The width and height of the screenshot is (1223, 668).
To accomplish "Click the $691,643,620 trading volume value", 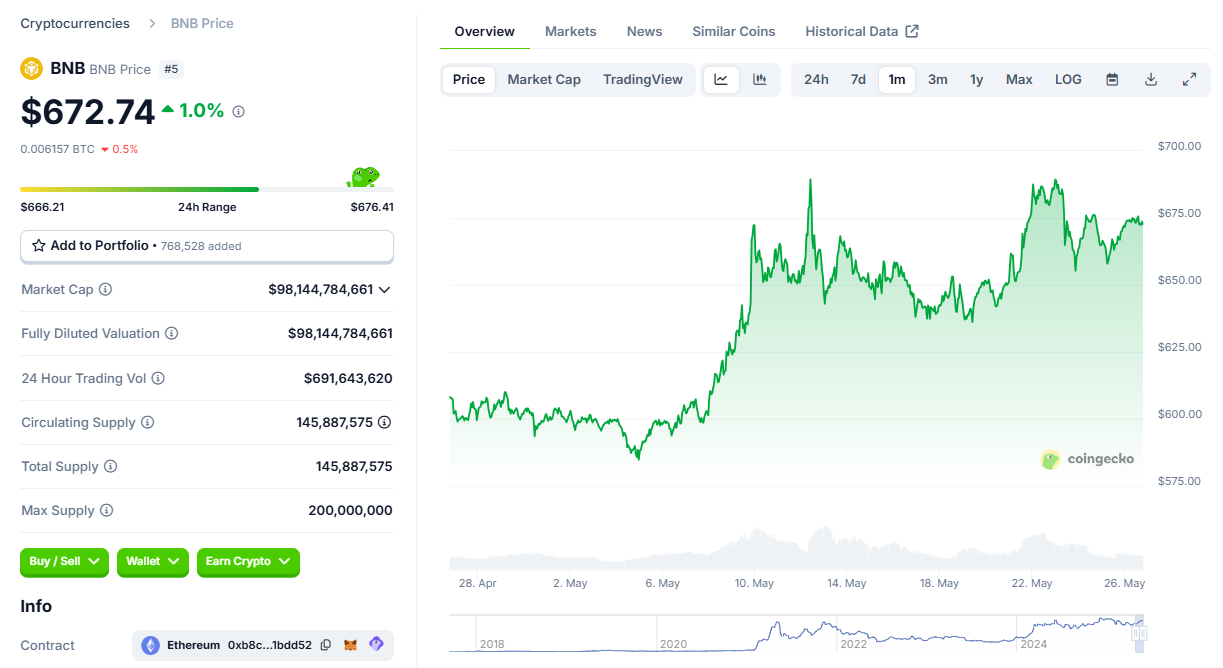I will tap(348, 378).
